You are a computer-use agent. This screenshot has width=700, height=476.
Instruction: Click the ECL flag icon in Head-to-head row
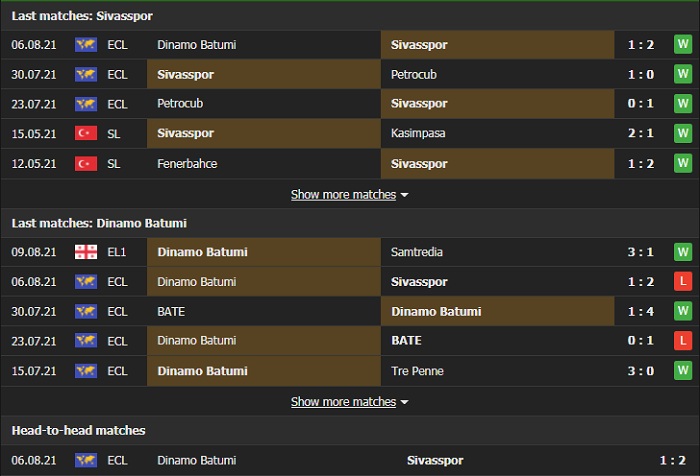pyautogui.click(x=86, y=460)
